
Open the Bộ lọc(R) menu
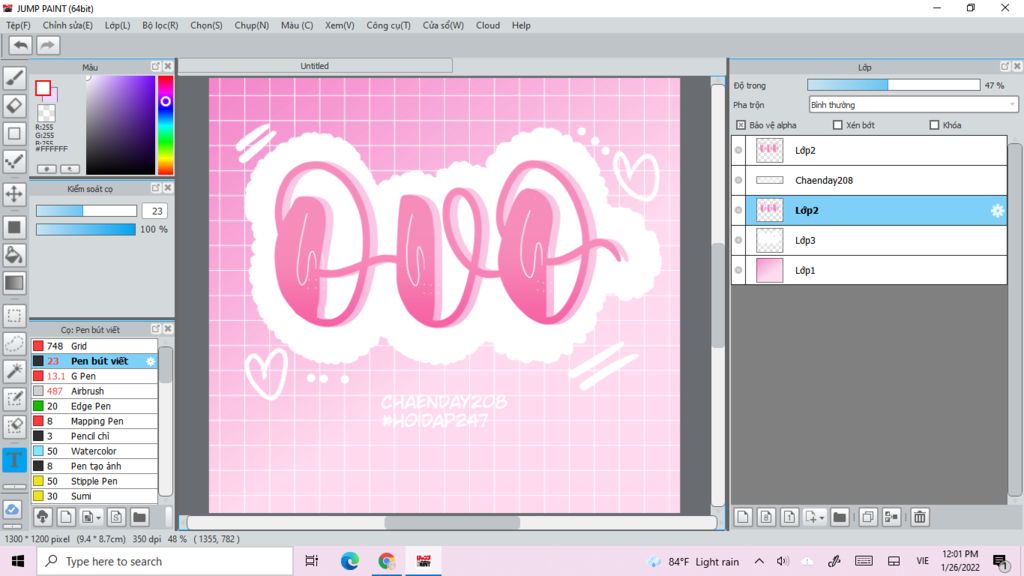pos(160,25)
